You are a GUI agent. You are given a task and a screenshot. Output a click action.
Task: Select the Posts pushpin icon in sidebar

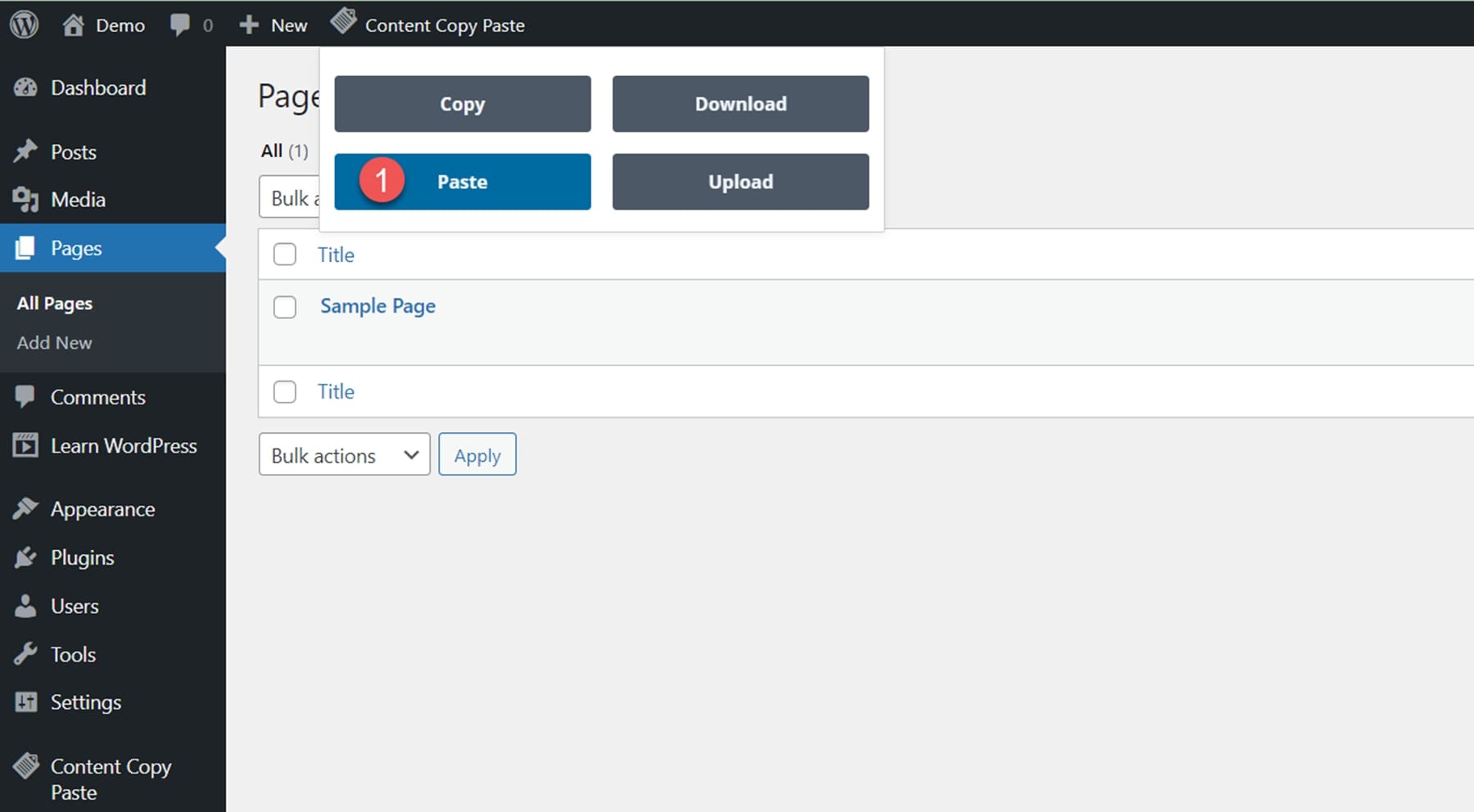click(x=25, y=151)
